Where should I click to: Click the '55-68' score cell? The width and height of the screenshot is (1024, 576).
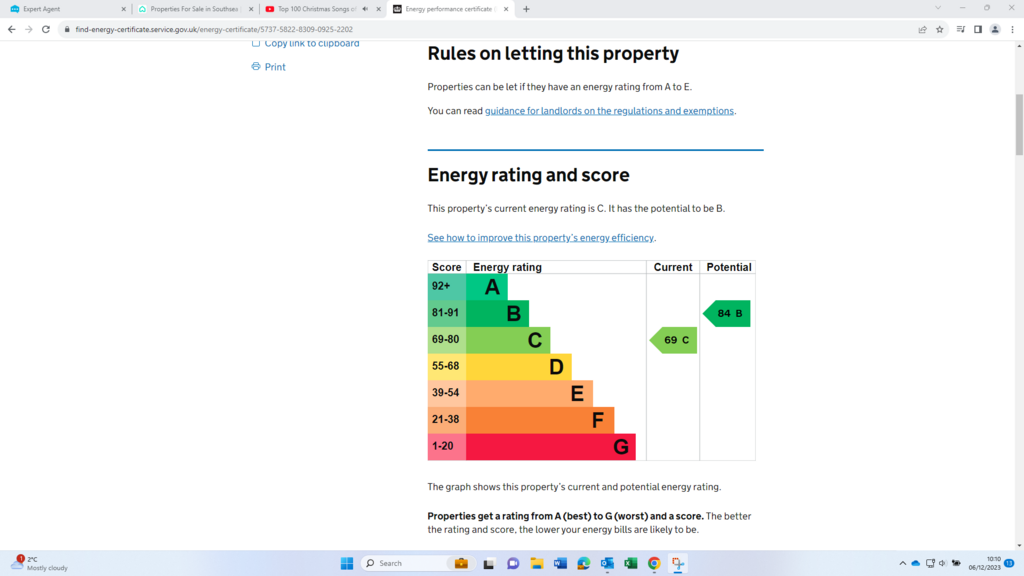[447, 366]
